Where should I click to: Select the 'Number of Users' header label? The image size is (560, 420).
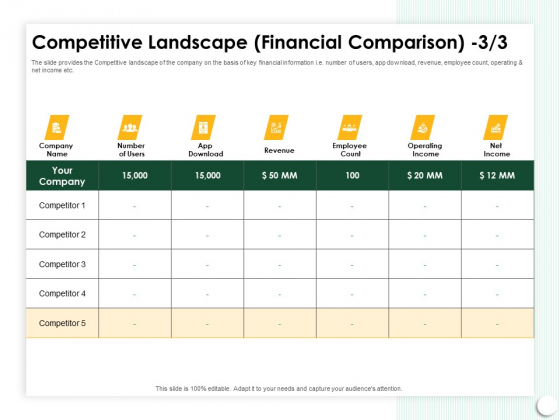coord(131,150)
